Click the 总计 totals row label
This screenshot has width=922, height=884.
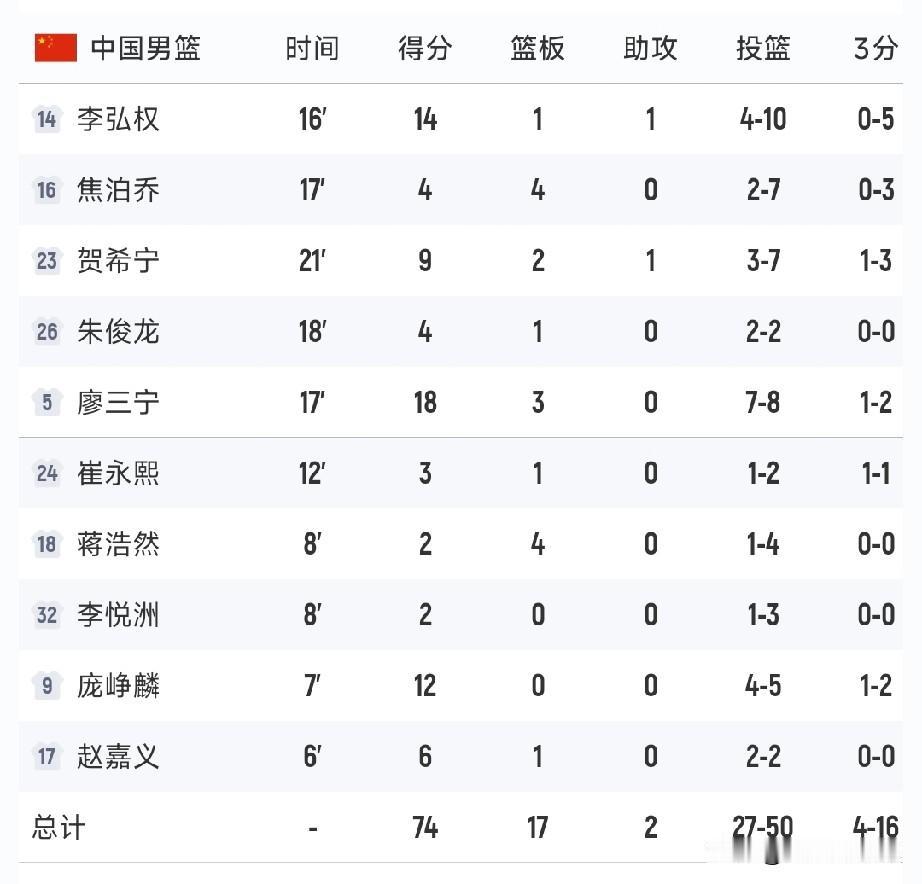coord(59,828)
